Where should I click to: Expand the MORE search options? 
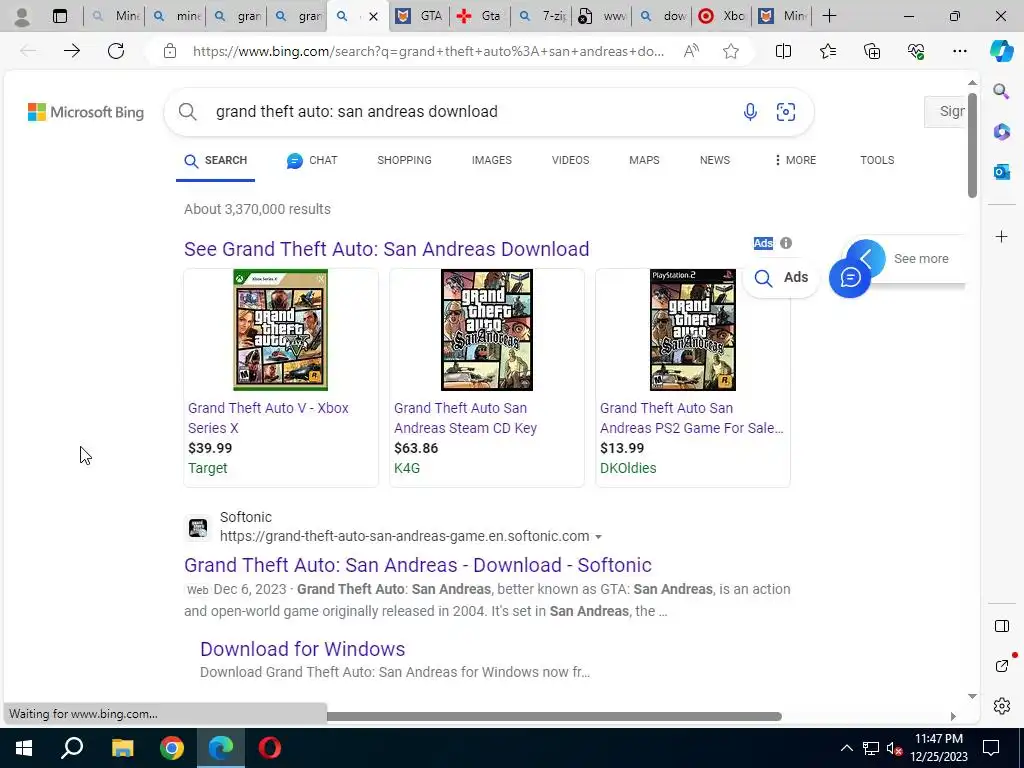(x=795, y=160)
